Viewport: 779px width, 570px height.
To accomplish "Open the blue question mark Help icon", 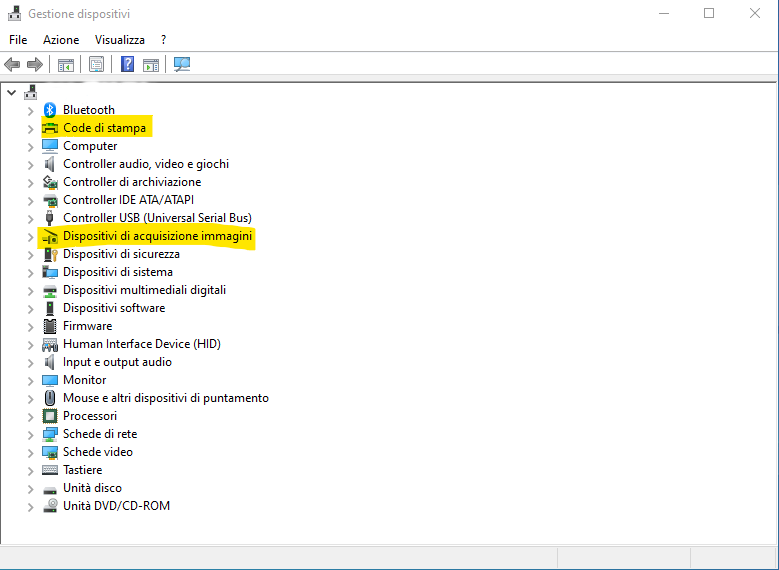I will [127, 64].
